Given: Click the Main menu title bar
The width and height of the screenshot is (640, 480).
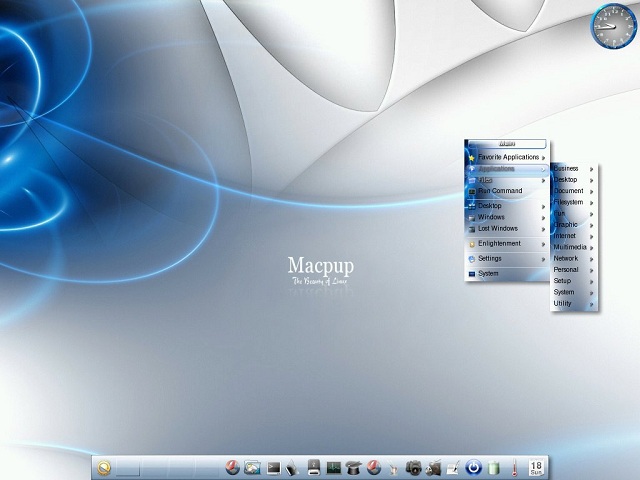Looking at the screenshot, I should pos(507,144).
